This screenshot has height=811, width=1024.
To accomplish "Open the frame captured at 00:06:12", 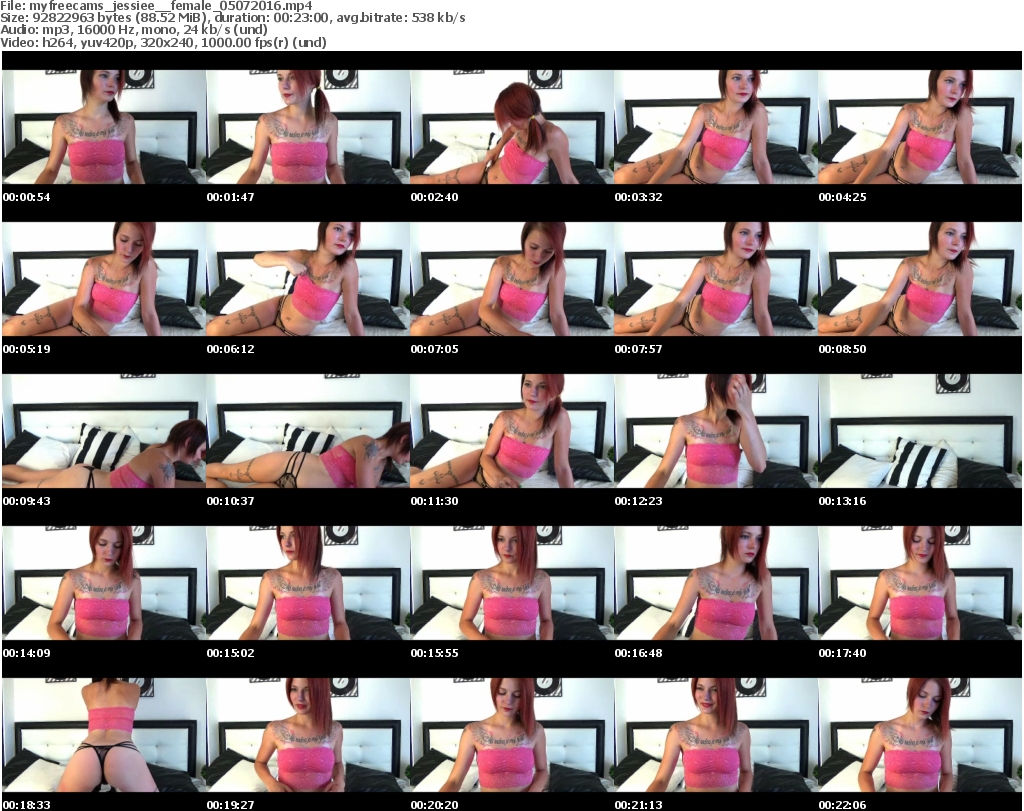I will tap(308, 279).
